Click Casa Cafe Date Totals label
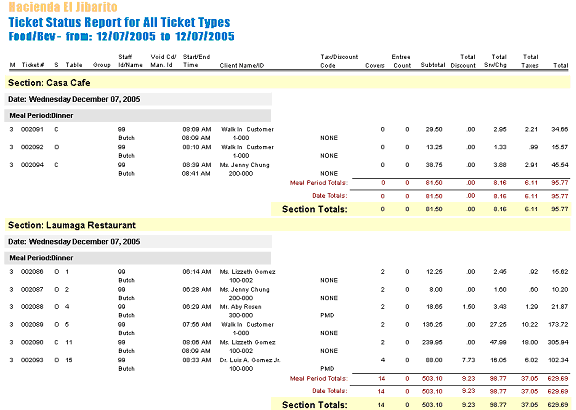Image resolution: width=576 pixels, height=410 pixels. pos(330,195)
